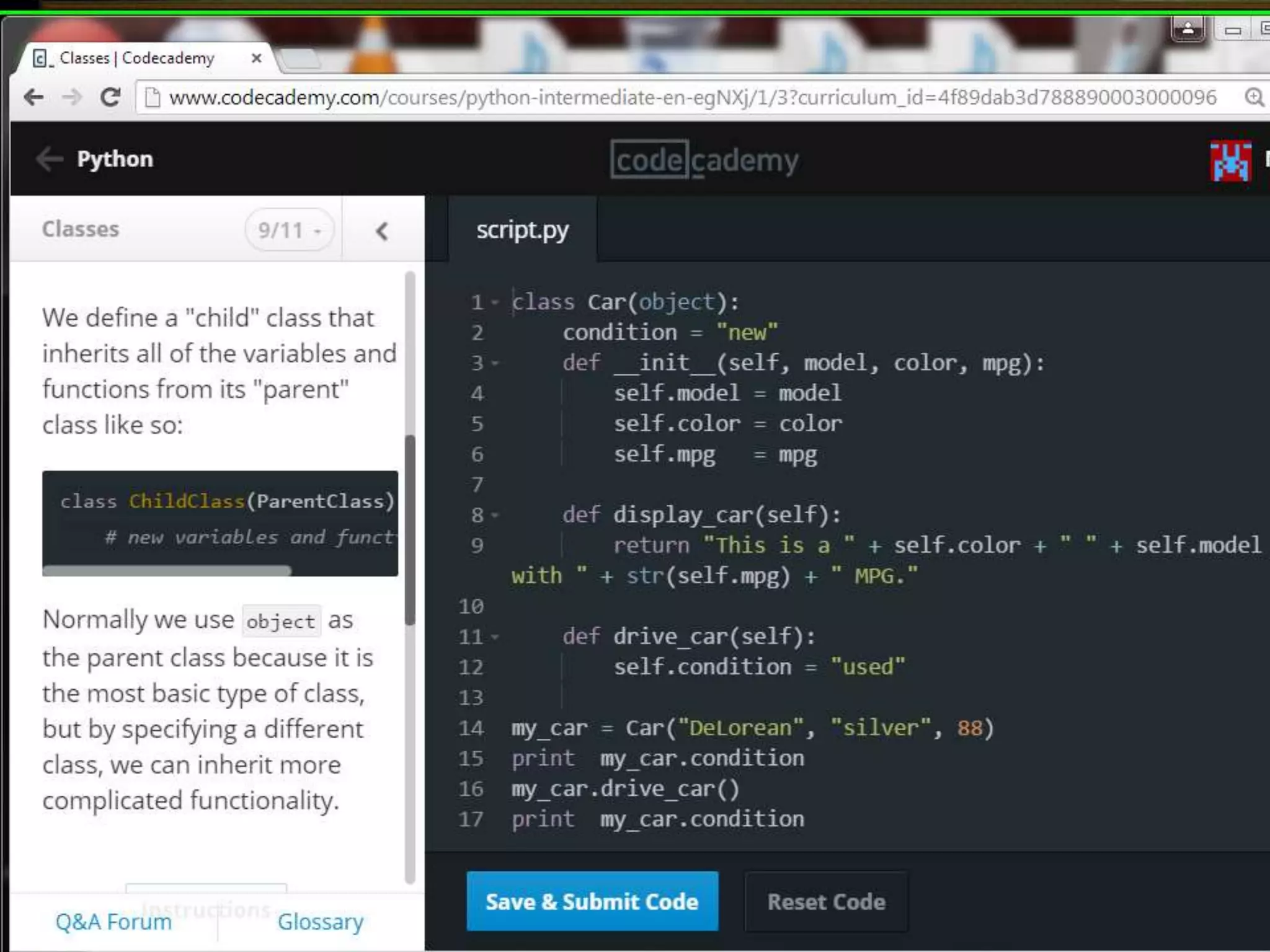Click the 'self.model = model' line
This screenshot has height=952, width=1270.
pyautogui.click(x=727, y=394)
